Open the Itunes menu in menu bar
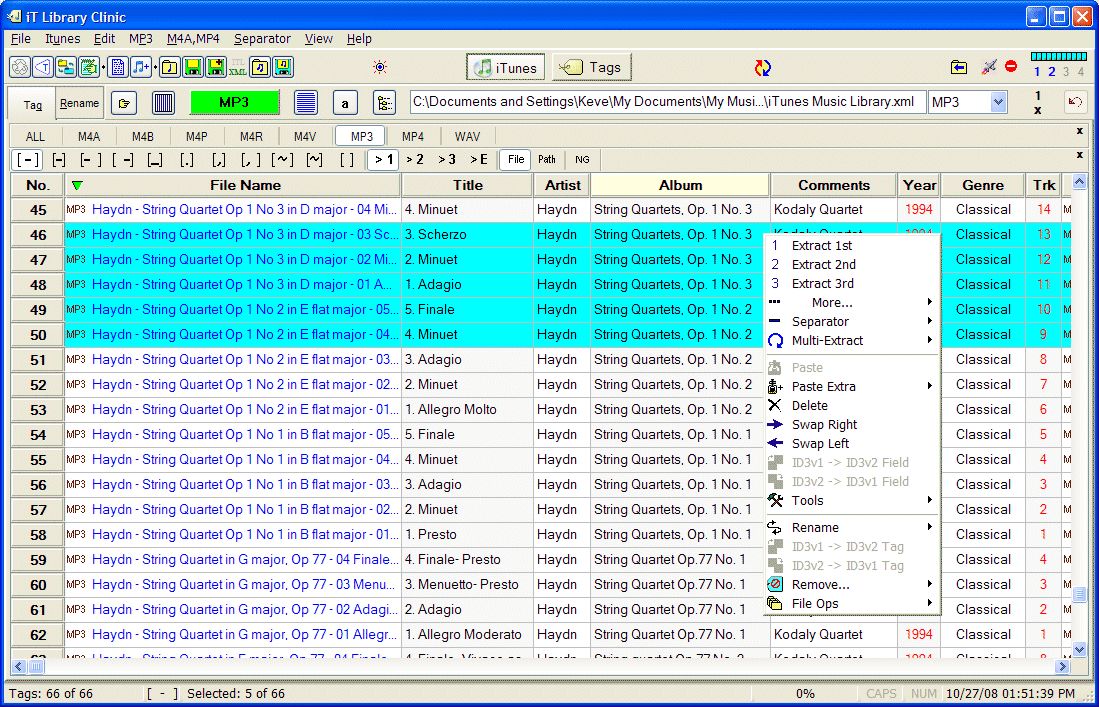The width and height of the screenshot is (1099, 707). 62,39
